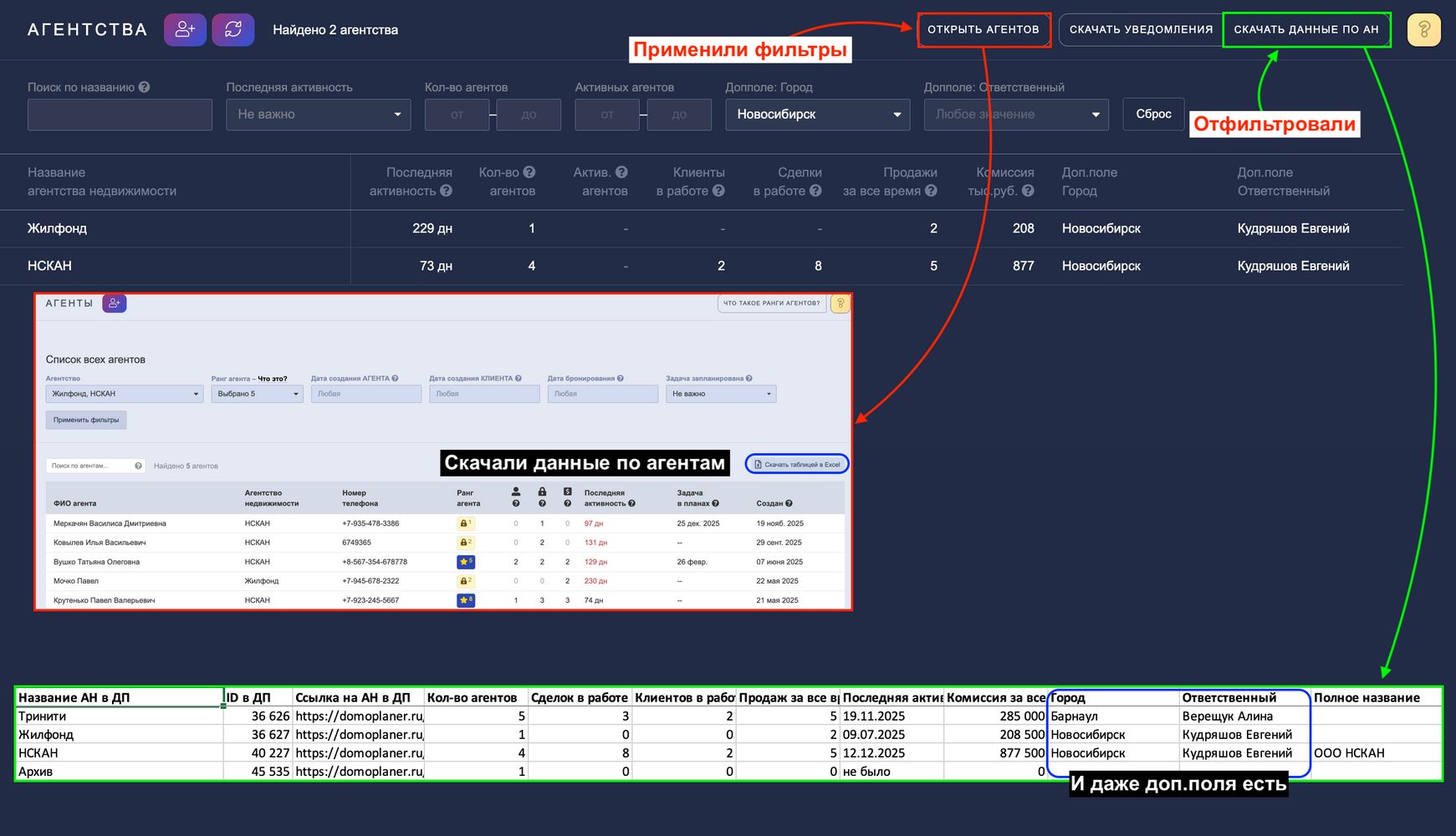Click help icon next to 'Актив.' column

pos(621,172)
